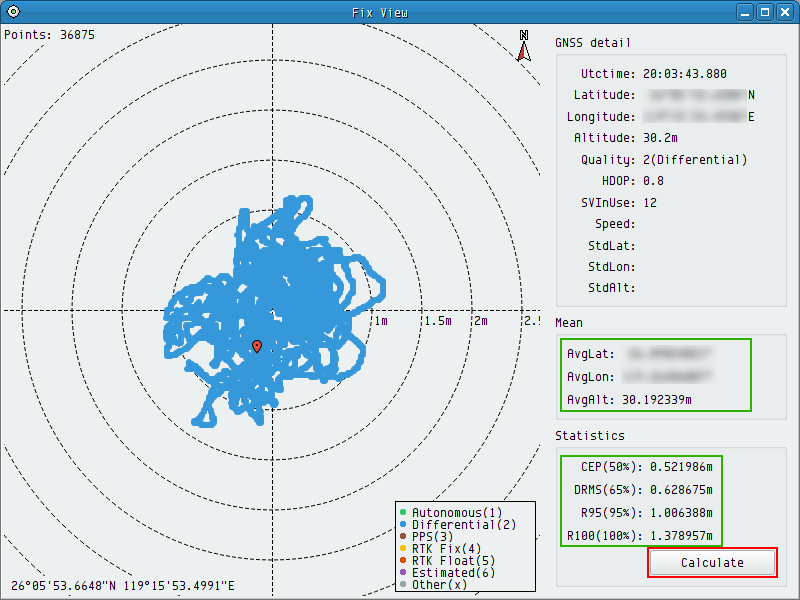Click the Mean section heading
800x600 pixels.
pyautogui.click(x=569, y=323)
